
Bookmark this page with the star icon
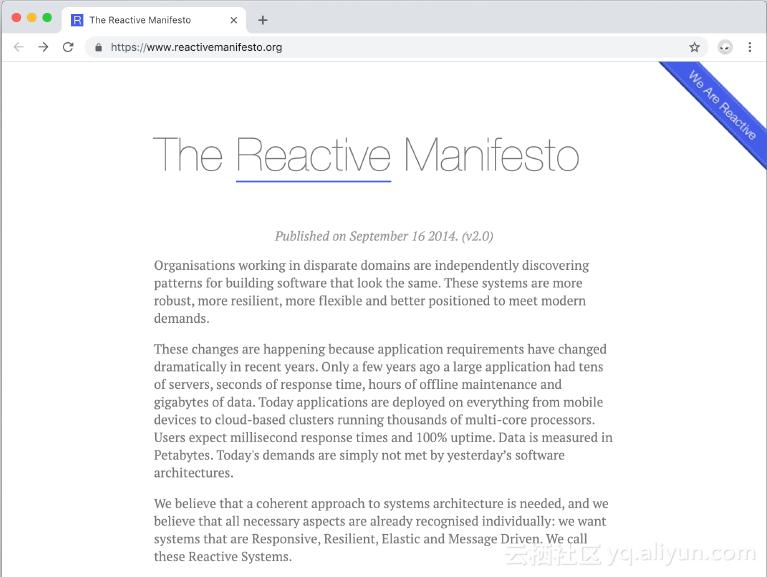point(694,47)
